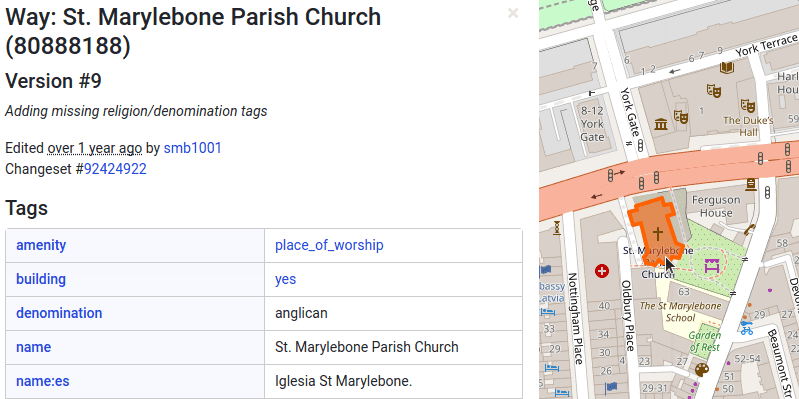Click the blue bicycle rental icon
This screenshot has height=399, width=799.
coord(747,327)
